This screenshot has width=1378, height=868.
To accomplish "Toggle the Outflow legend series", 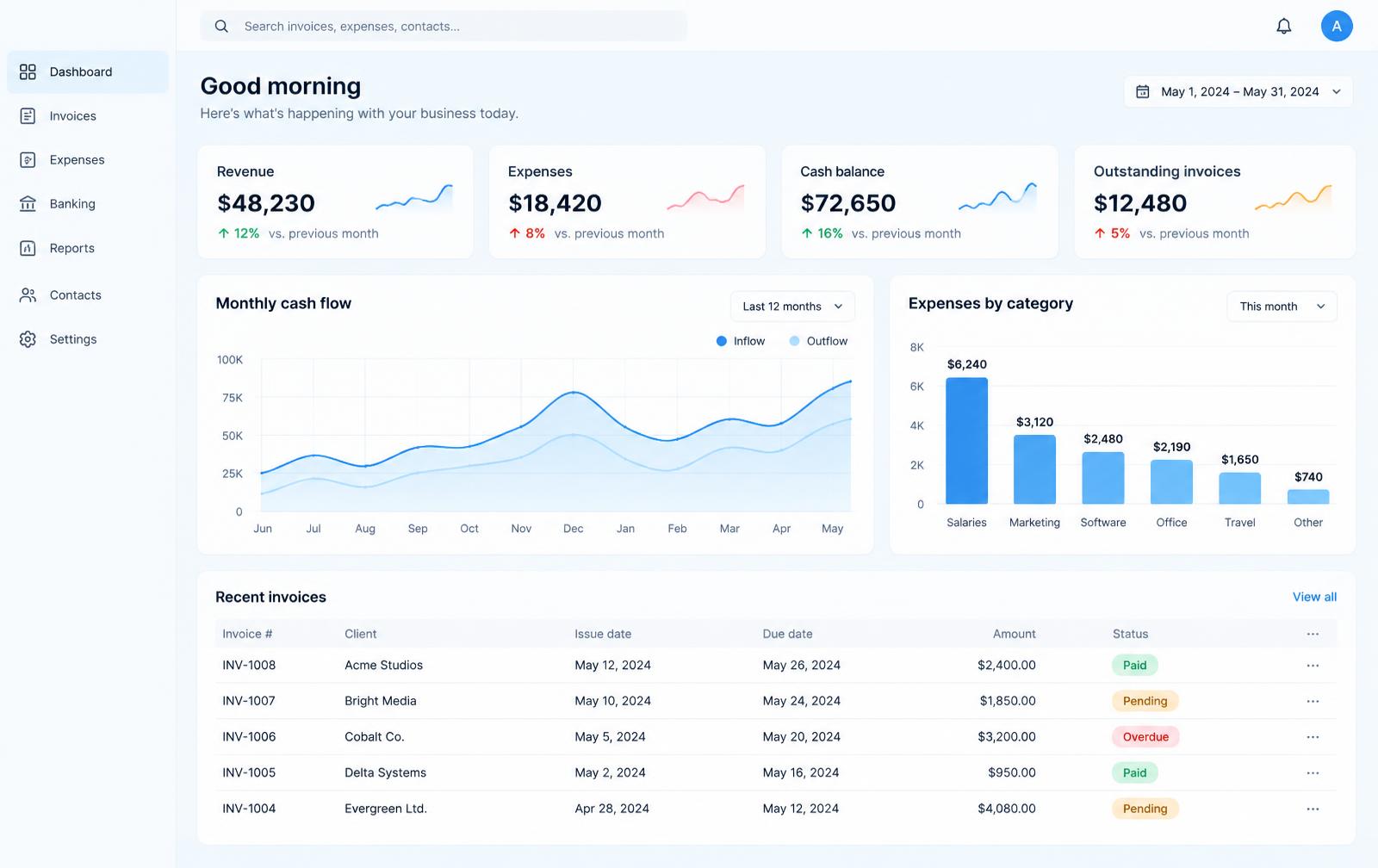I will [x=818, y=341].
